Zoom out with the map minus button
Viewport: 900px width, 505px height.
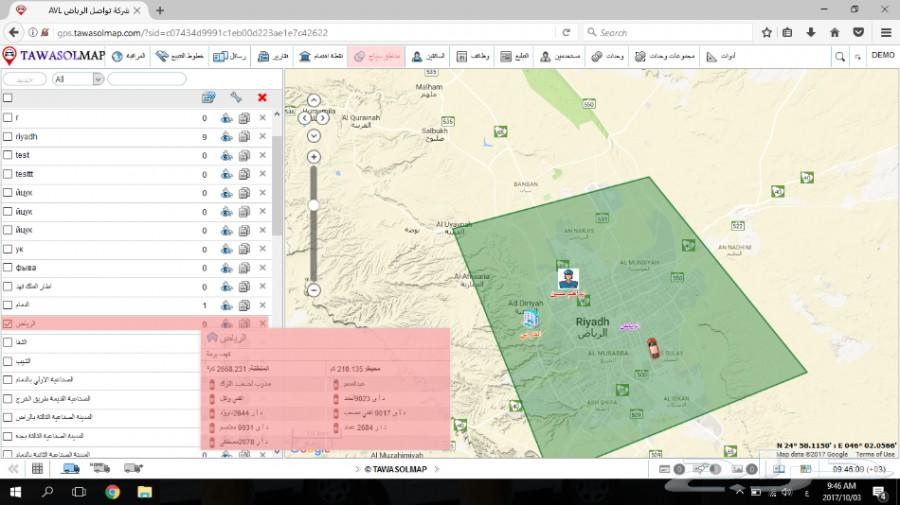[313, 290]
